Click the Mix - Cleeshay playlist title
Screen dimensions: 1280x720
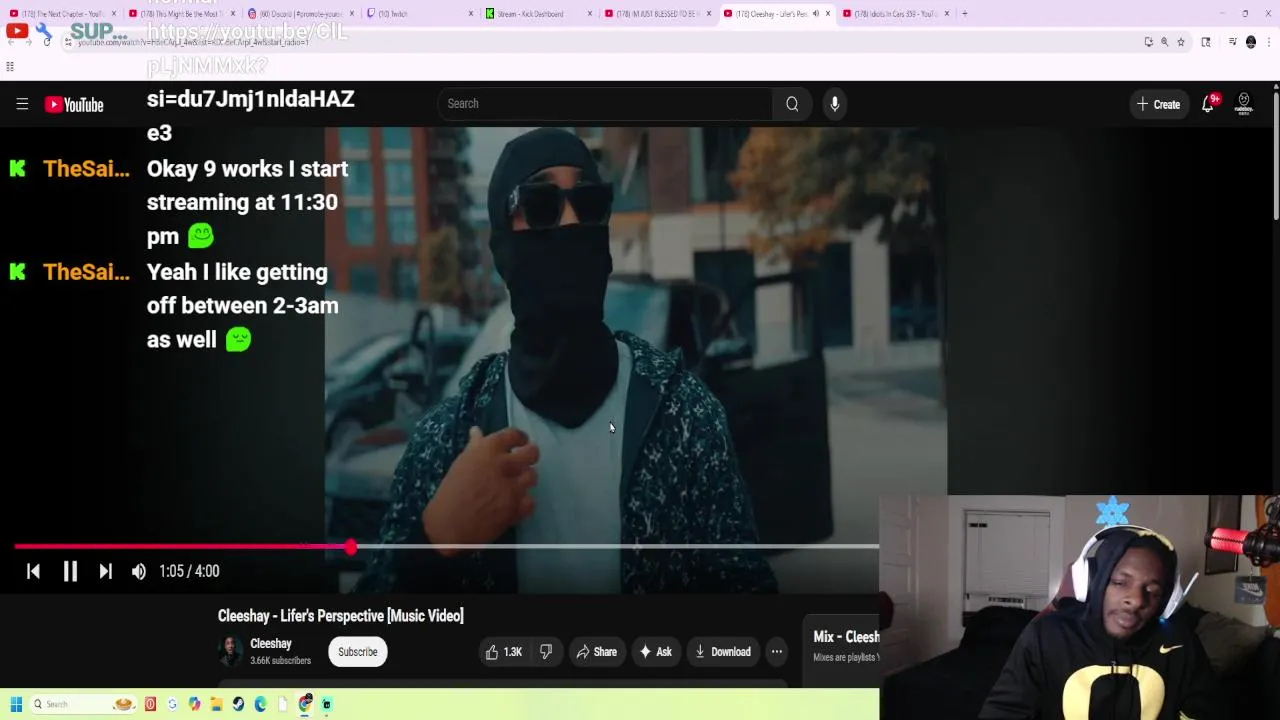coord(846,637)
